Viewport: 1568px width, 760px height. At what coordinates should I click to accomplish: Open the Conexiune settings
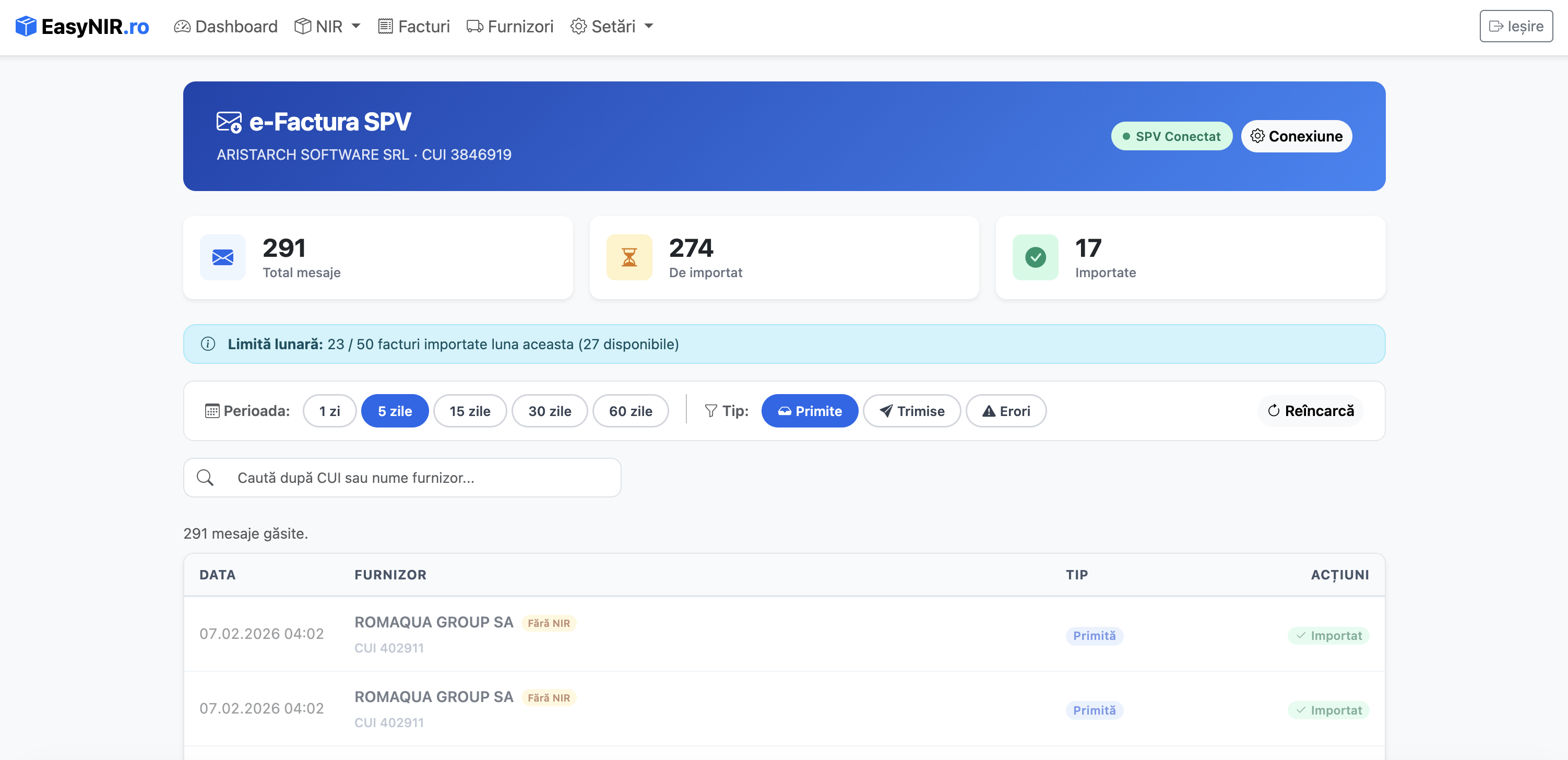[x=1297, y=136]
